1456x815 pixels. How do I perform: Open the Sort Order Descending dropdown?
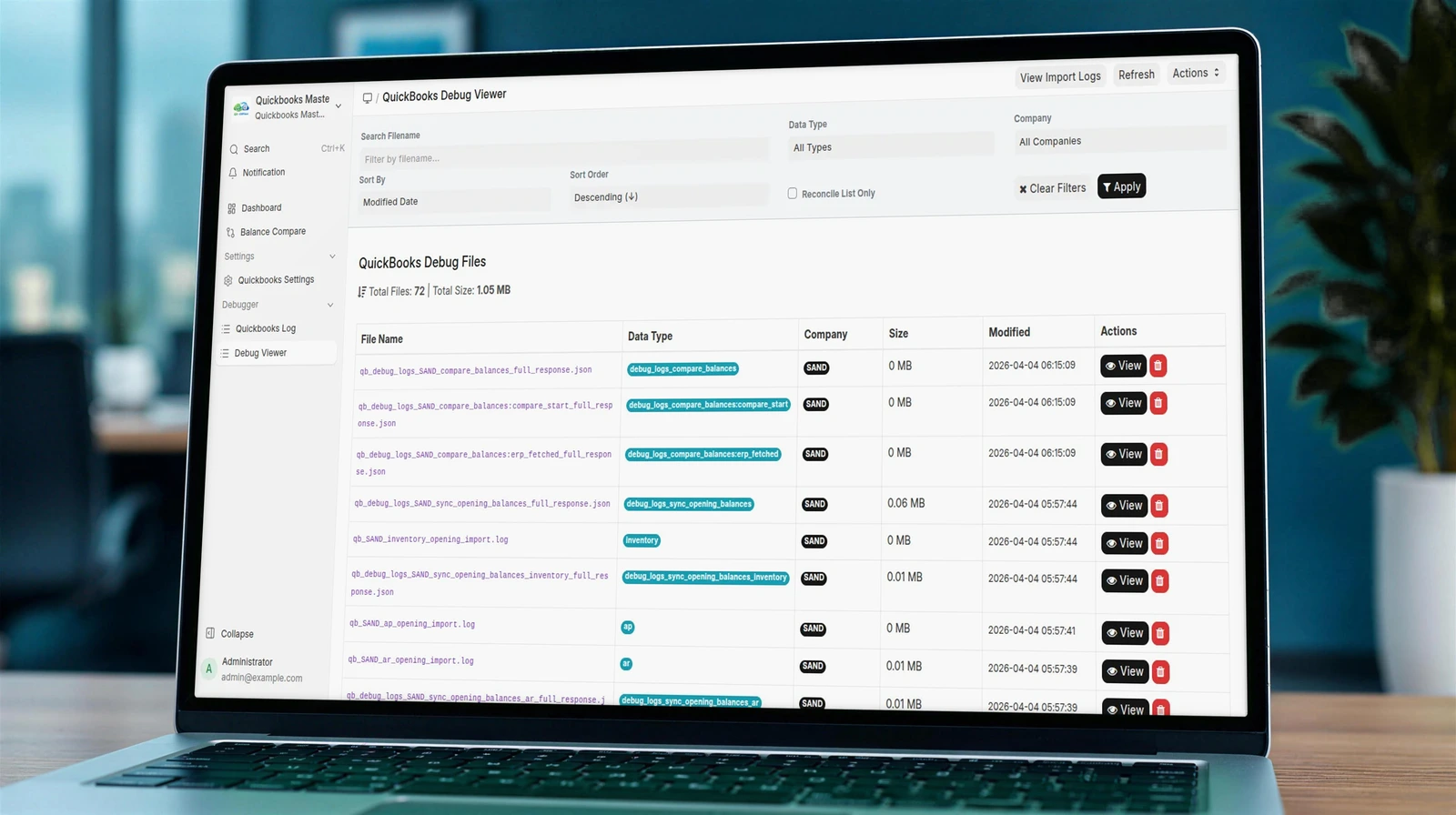[669, 196]
